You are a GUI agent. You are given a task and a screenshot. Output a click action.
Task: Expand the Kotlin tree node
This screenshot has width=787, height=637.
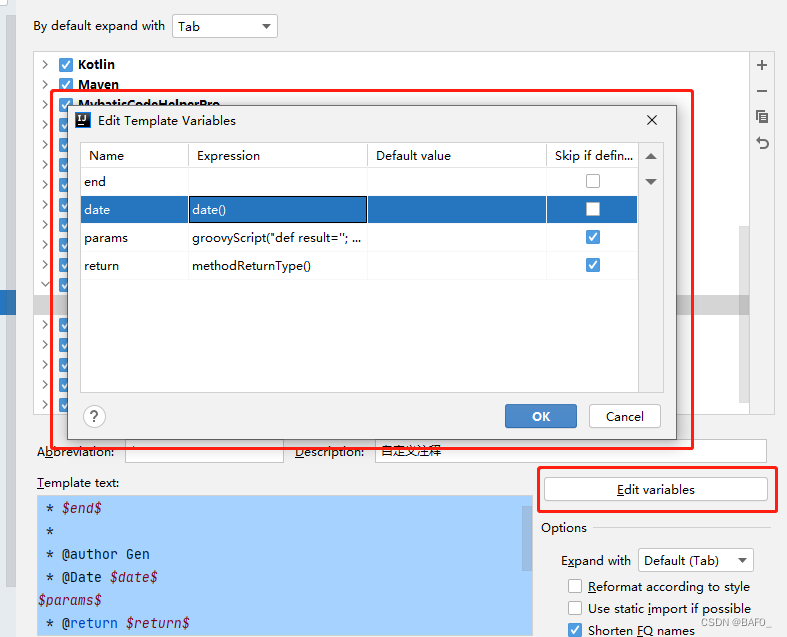point(45,65)
